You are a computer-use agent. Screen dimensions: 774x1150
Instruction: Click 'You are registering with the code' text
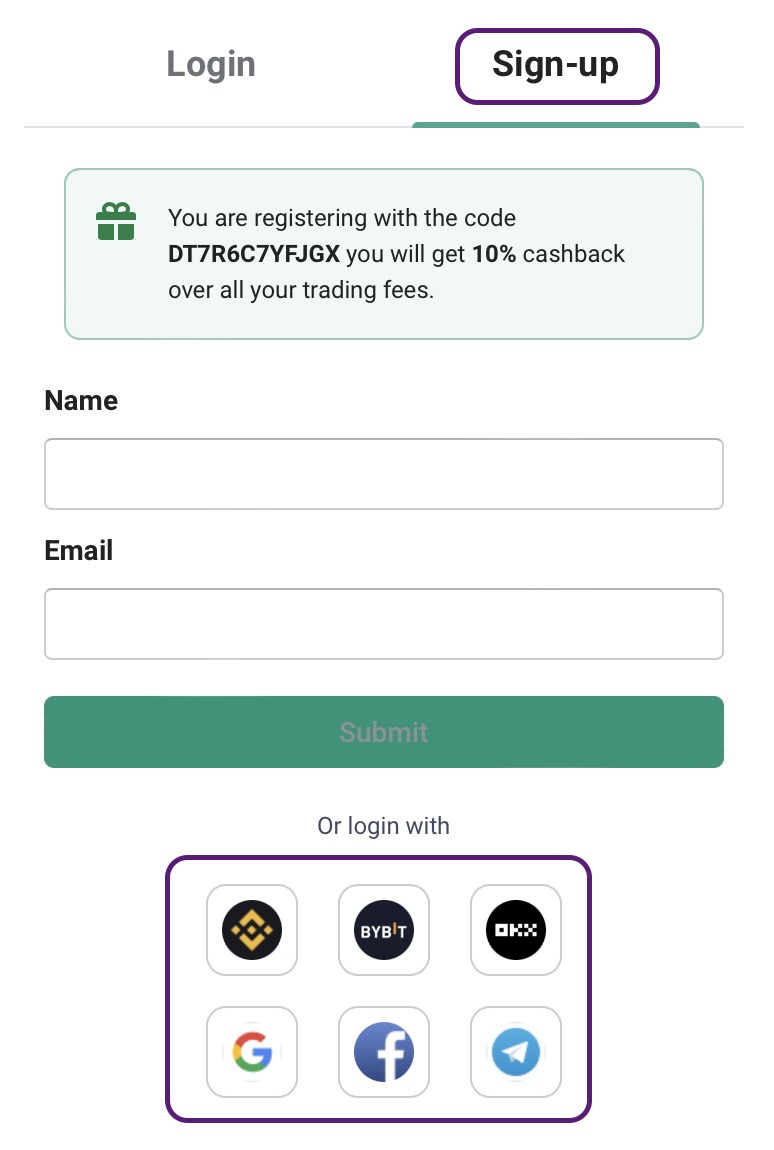click(x=342, y=218)
